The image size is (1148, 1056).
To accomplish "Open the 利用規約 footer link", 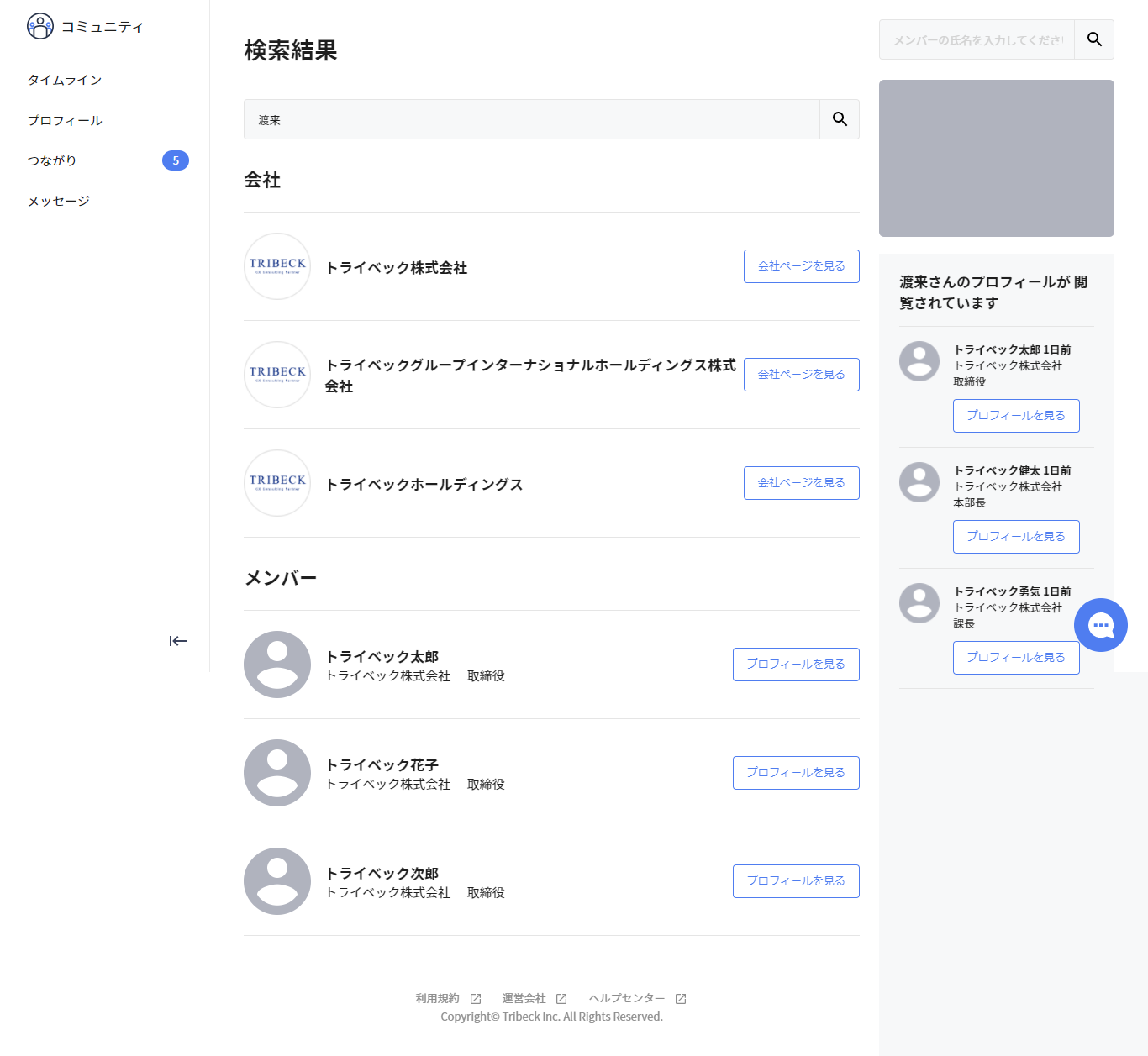I will tap(438, 999).
